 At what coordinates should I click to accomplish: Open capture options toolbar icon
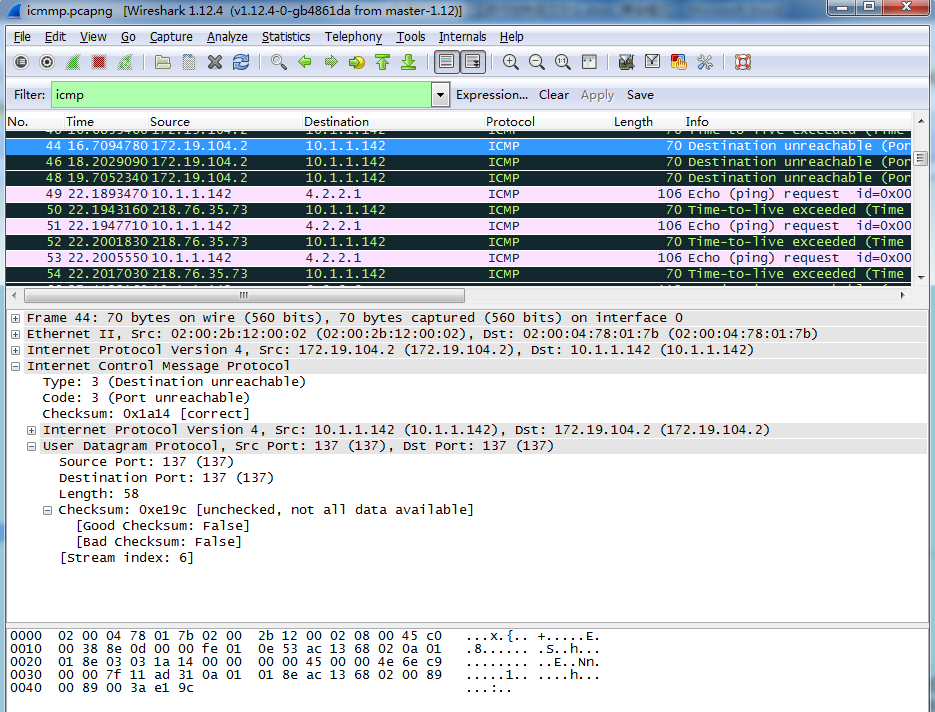tap(47, 62)
